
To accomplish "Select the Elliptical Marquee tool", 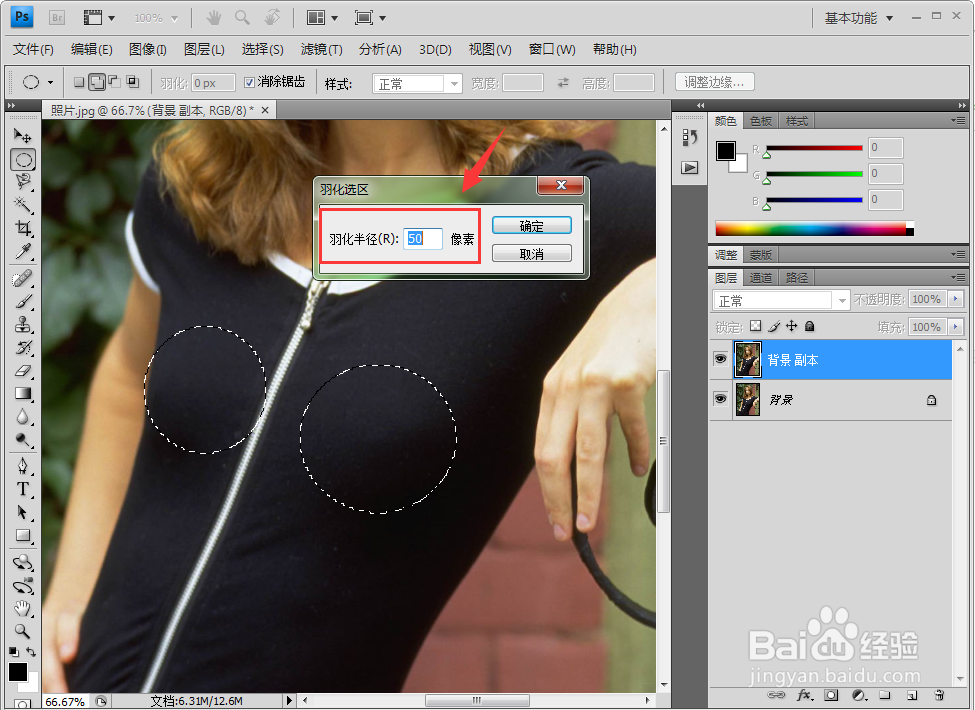I will click(x=24, y=159).
